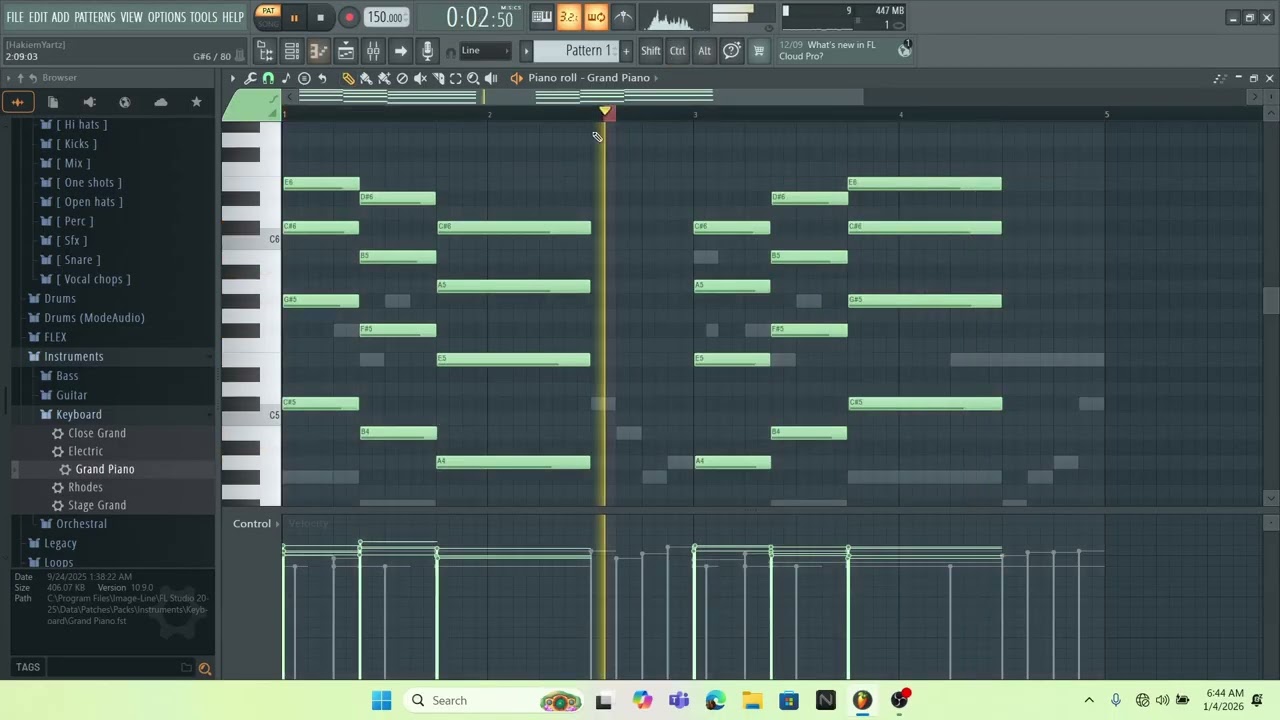Select the Draw pencil tool
The height and width of the screenshot is (720, 1280).
click(x=348, y=78)
